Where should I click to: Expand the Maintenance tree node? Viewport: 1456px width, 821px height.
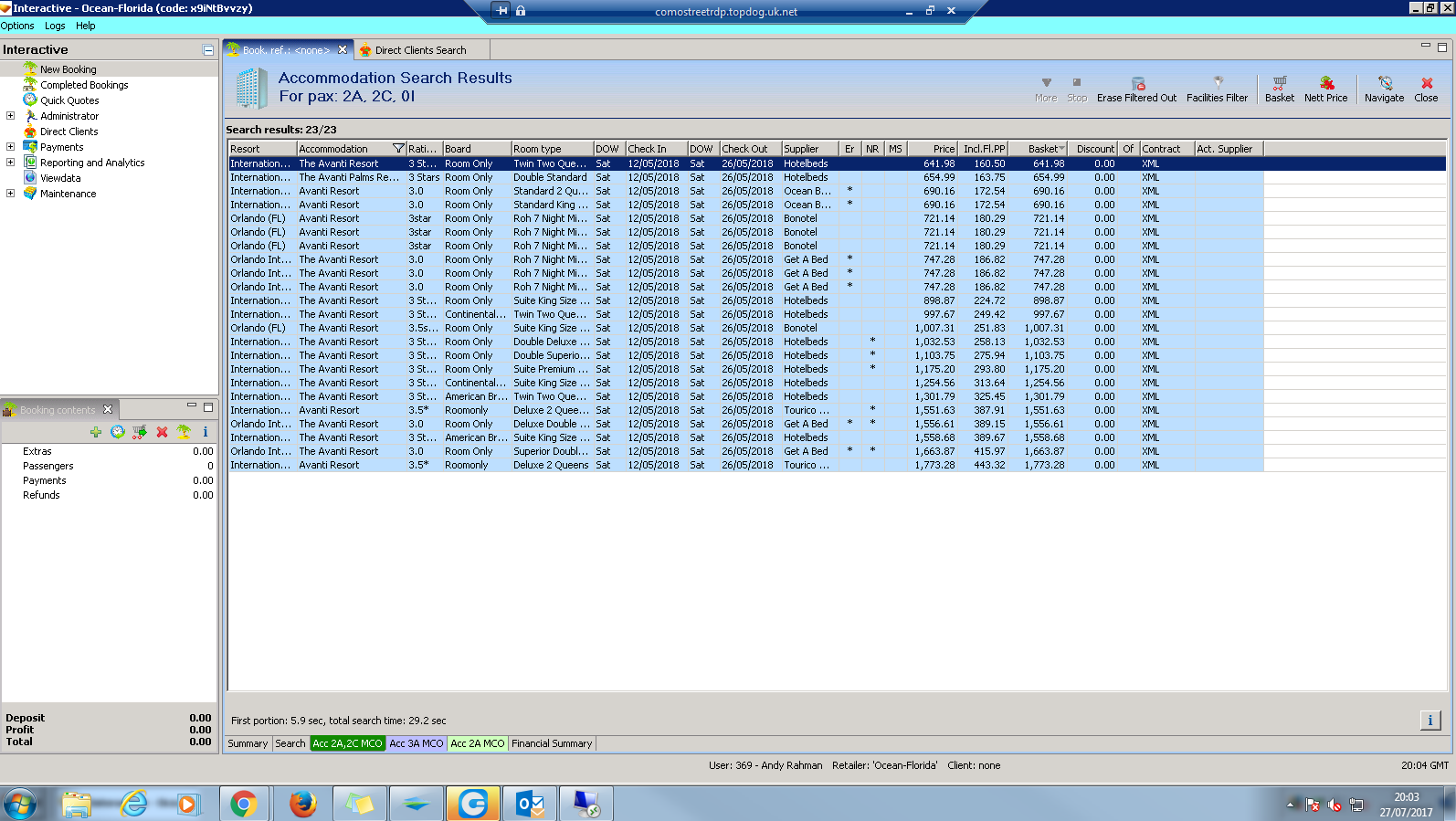[x=10, y=194]
